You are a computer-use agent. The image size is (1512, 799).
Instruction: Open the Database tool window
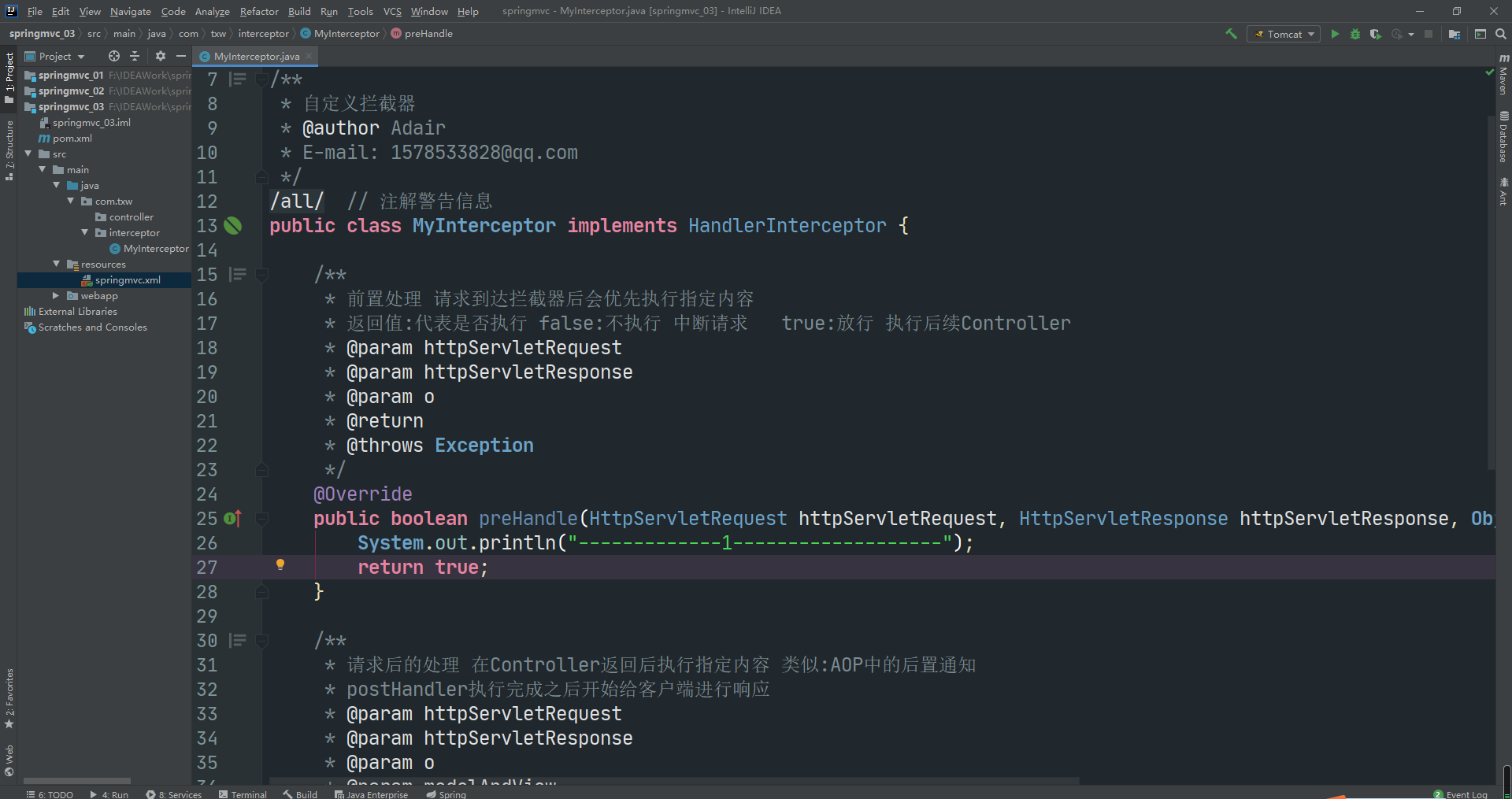point(1503,137)
